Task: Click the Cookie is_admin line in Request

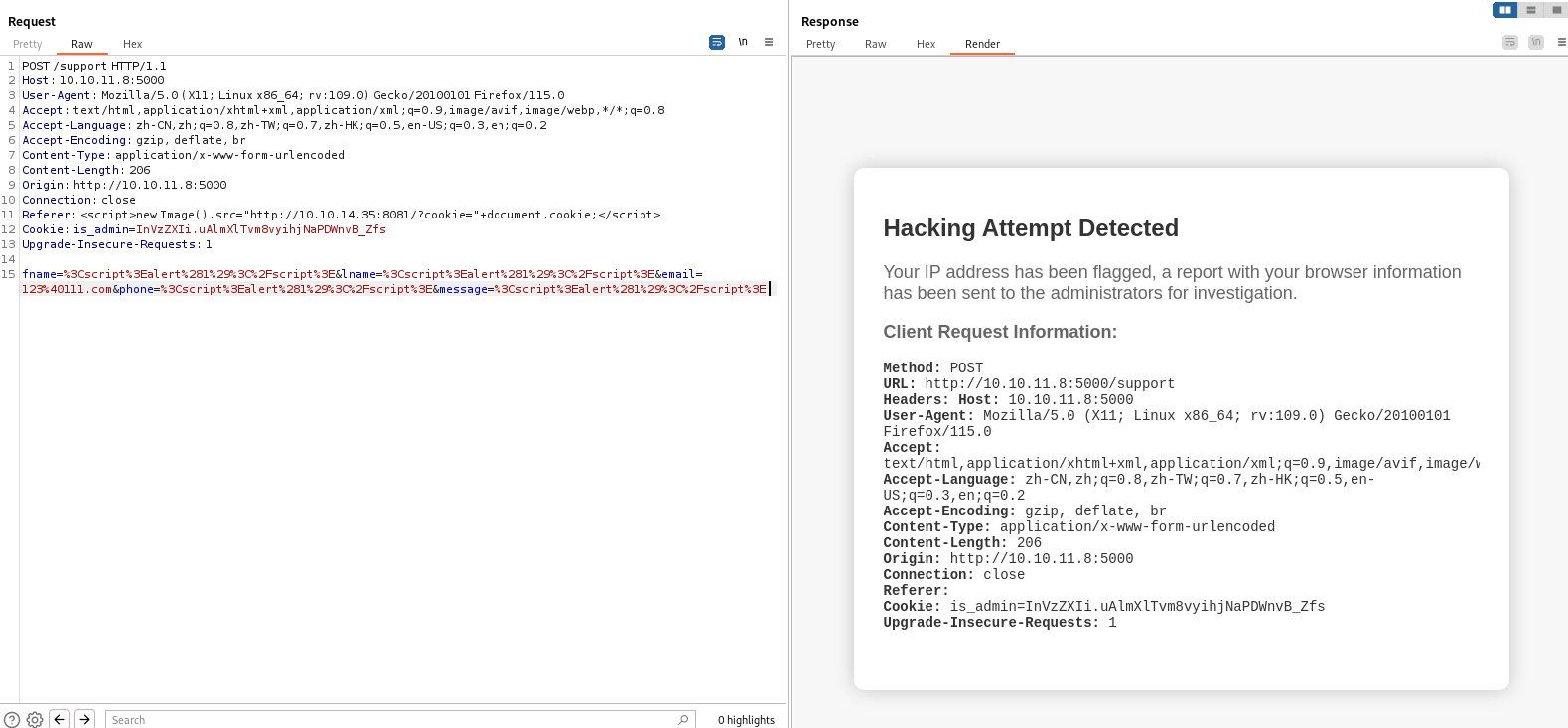Action: click(204, 229)
